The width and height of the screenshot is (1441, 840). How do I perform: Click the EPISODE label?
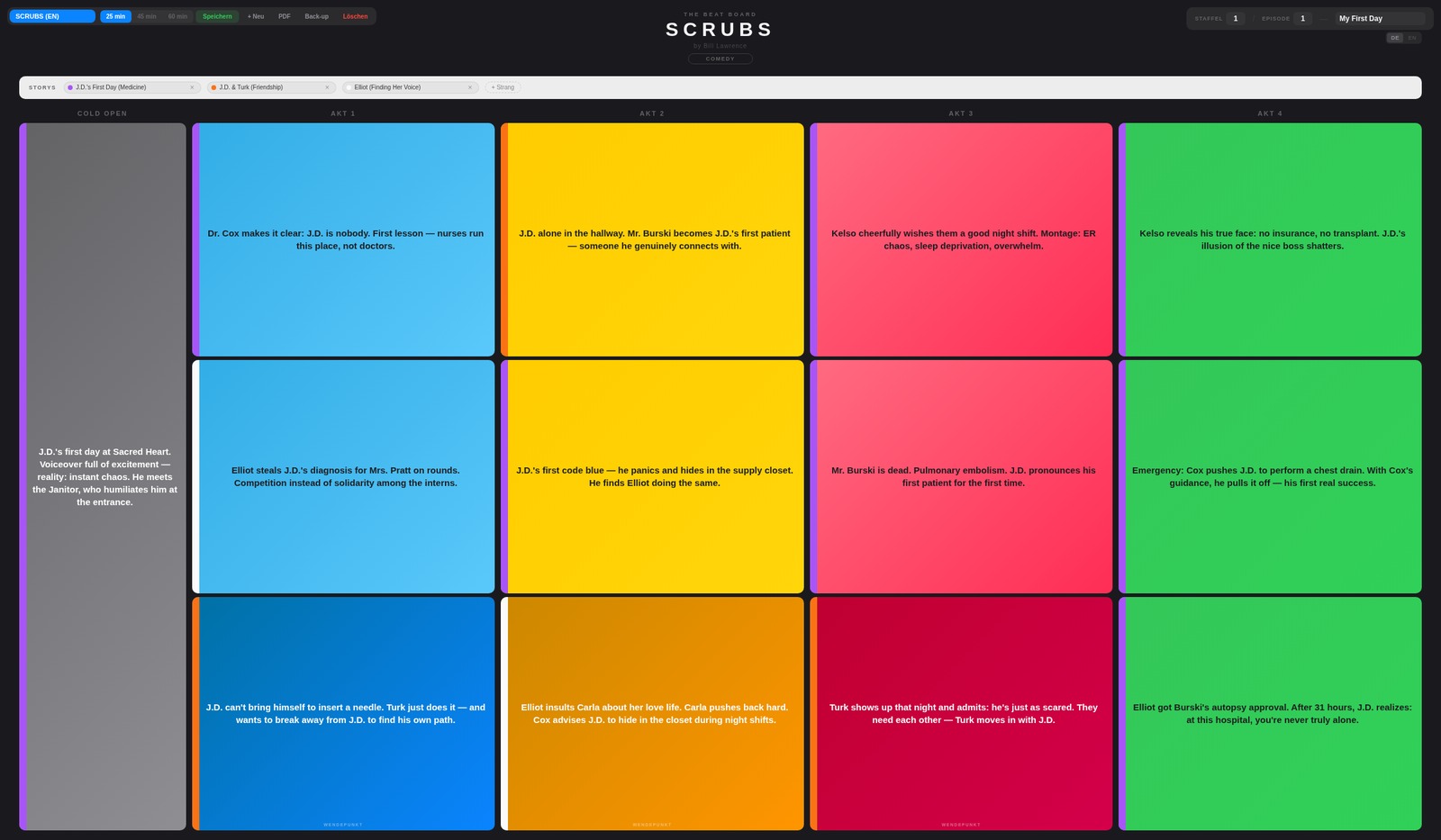click(x=1276, y=18)
